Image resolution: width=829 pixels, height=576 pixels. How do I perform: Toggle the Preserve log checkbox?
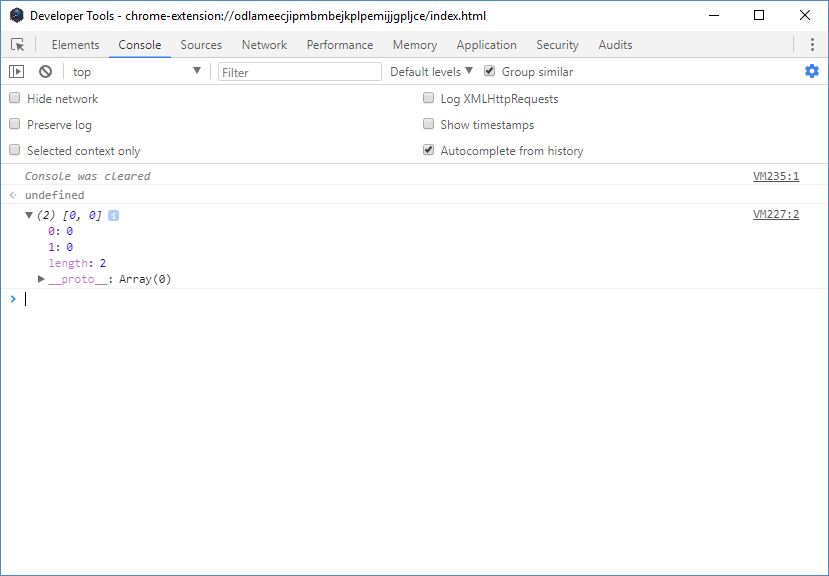pyautogui.click(x=15, y=124)
